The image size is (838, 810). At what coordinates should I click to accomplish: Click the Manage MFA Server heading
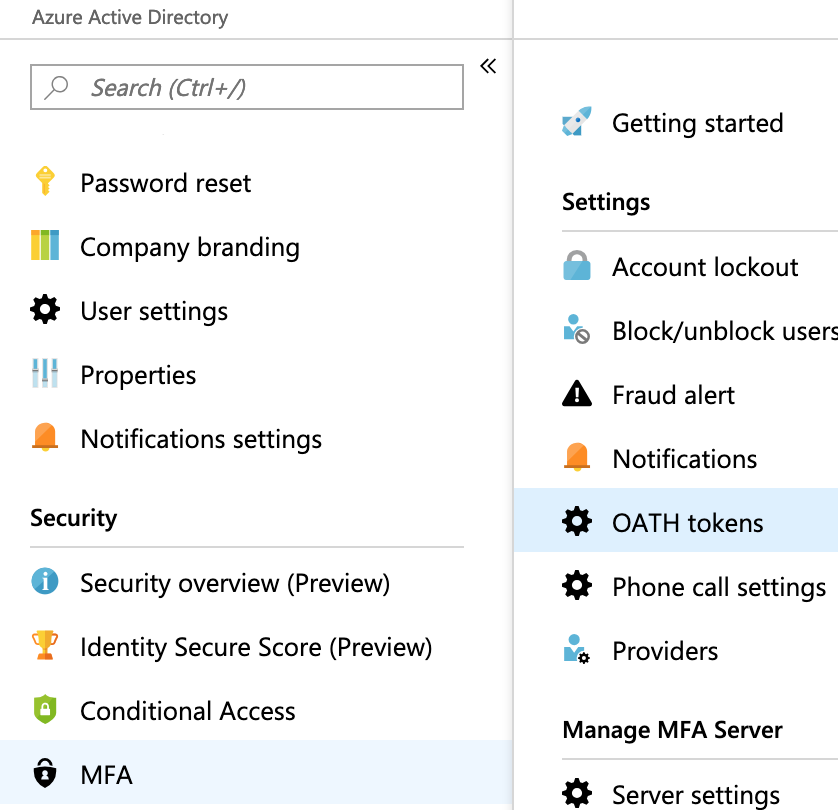coord(672,730)
